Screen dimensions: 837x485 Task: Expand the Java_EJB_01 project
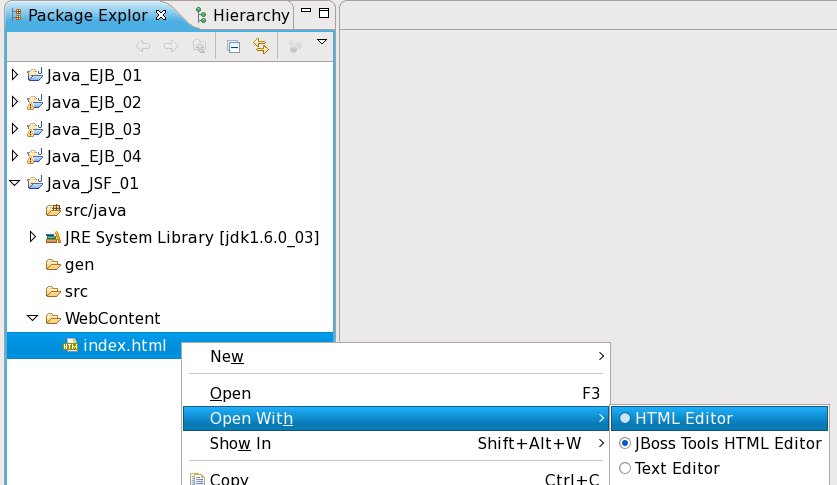[x=14, y=75]
